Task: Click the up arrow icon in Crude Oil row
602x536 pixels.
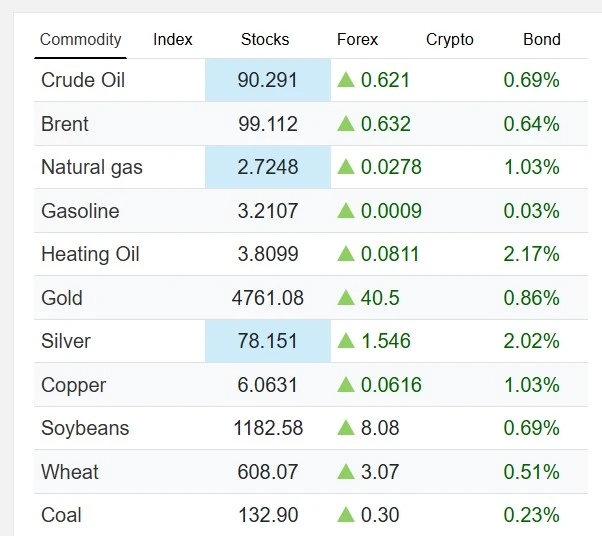Action: (x=346, y=80)
